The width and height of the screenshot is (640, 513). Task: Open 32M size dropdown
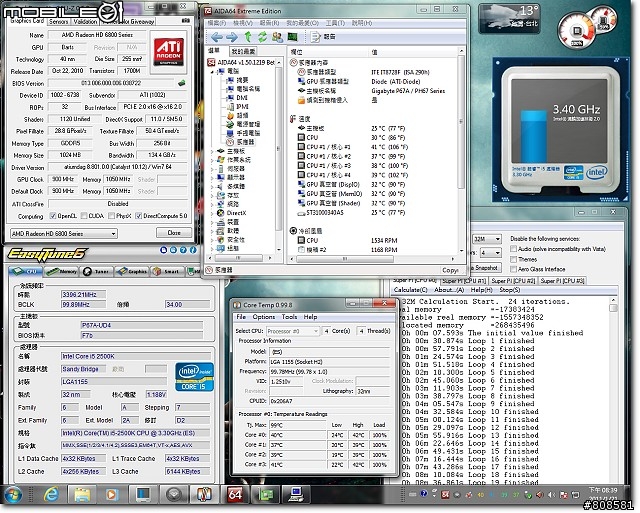[x=487, y=239]
